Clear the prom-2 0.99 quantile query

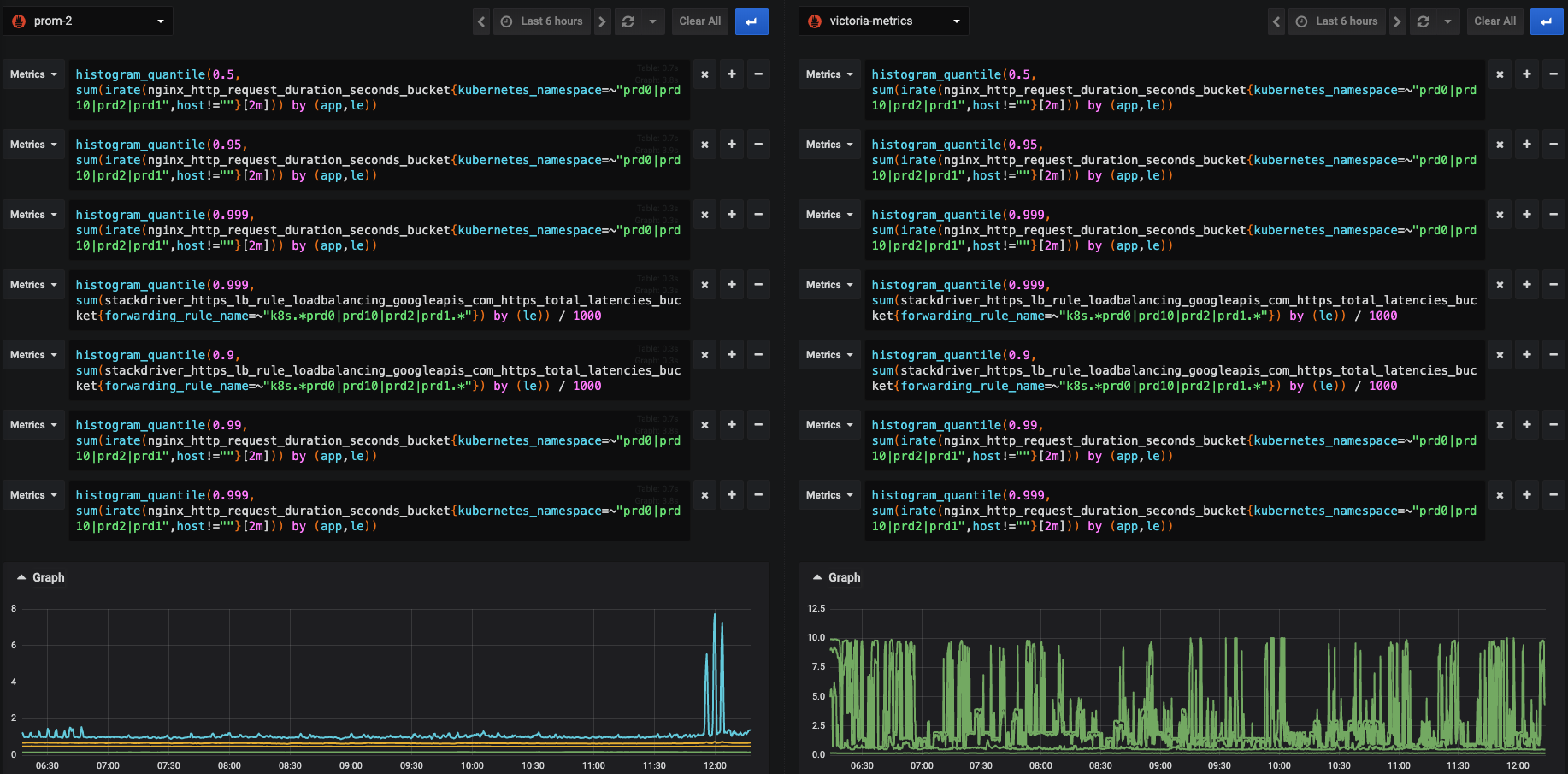click(704, 425)
